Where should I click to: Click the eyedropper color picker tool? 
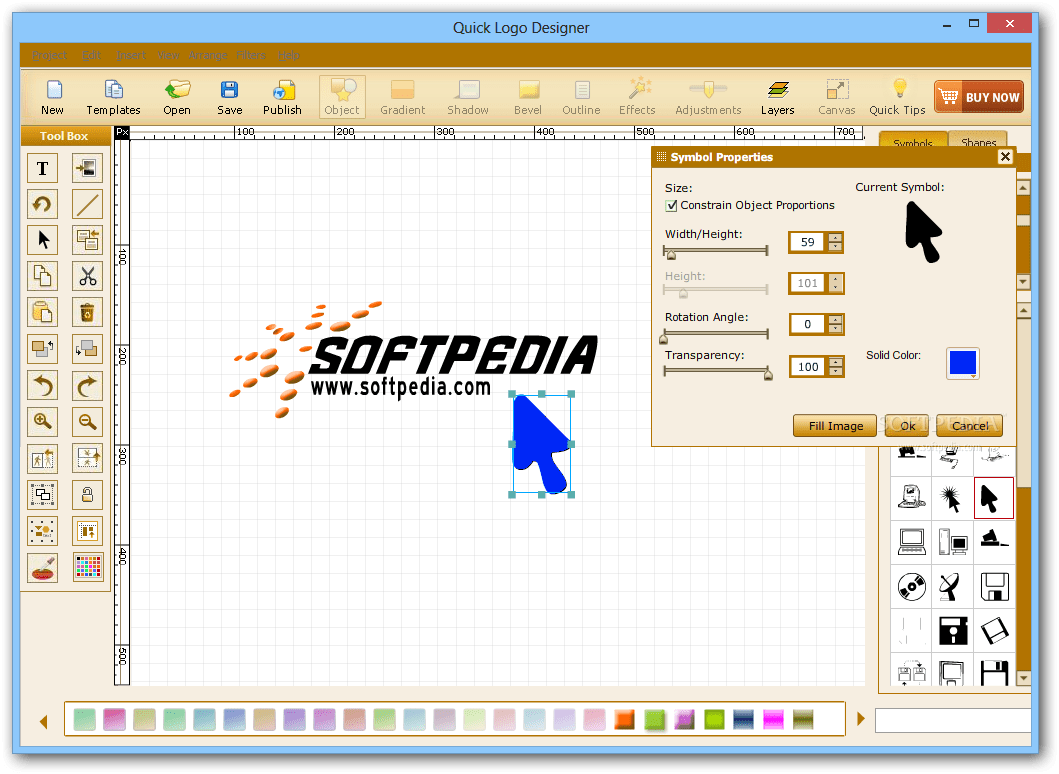tap(43, 568)
